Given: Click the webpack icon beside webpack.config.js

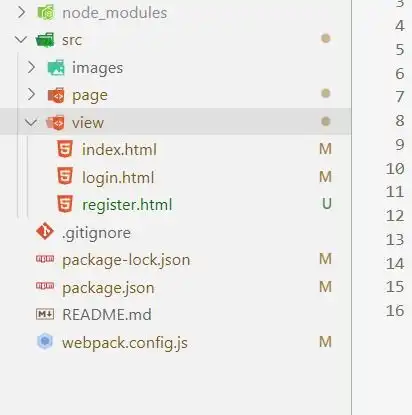Looking at the screenshot, I should (45, 341).
